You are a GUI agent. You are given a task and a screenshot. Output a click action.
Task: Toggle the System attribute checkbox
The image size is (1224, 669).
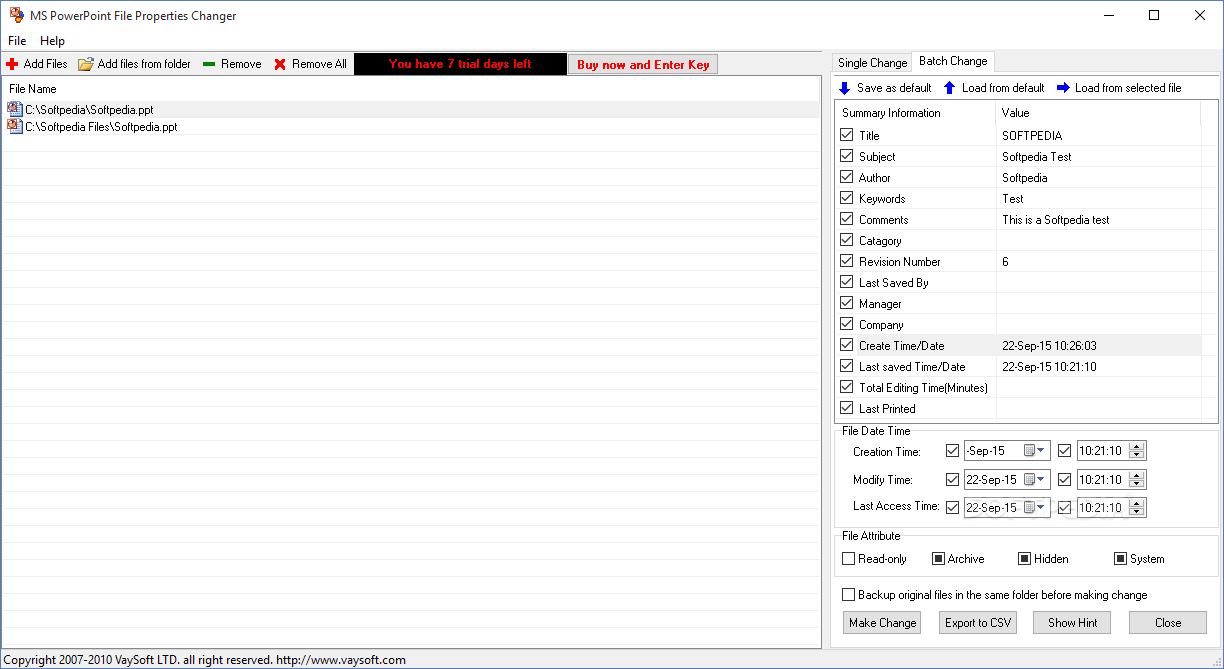(x=1120, y=559)
